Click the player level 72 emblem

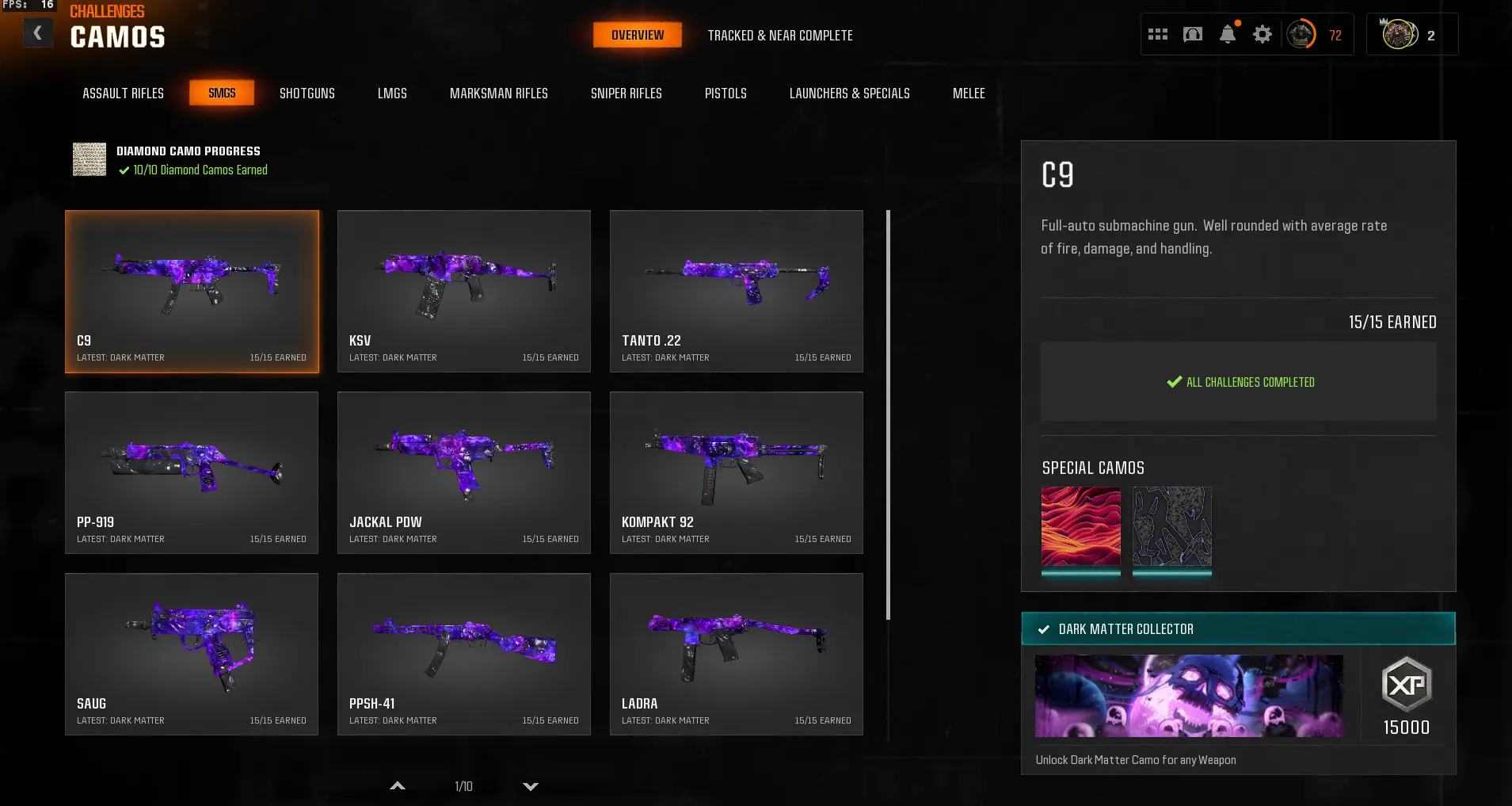[1301, 35]
